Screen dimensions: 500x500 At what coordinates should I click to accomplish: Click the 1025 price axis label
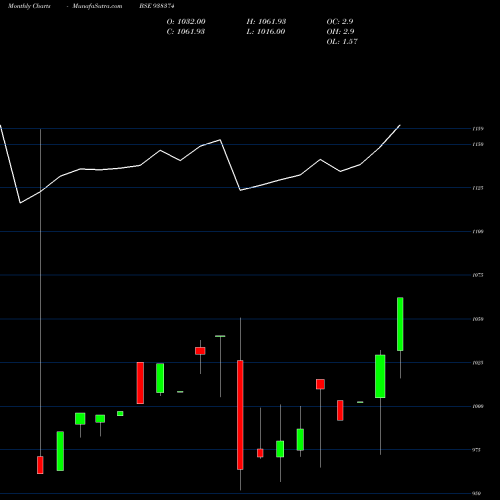[478, 363]
